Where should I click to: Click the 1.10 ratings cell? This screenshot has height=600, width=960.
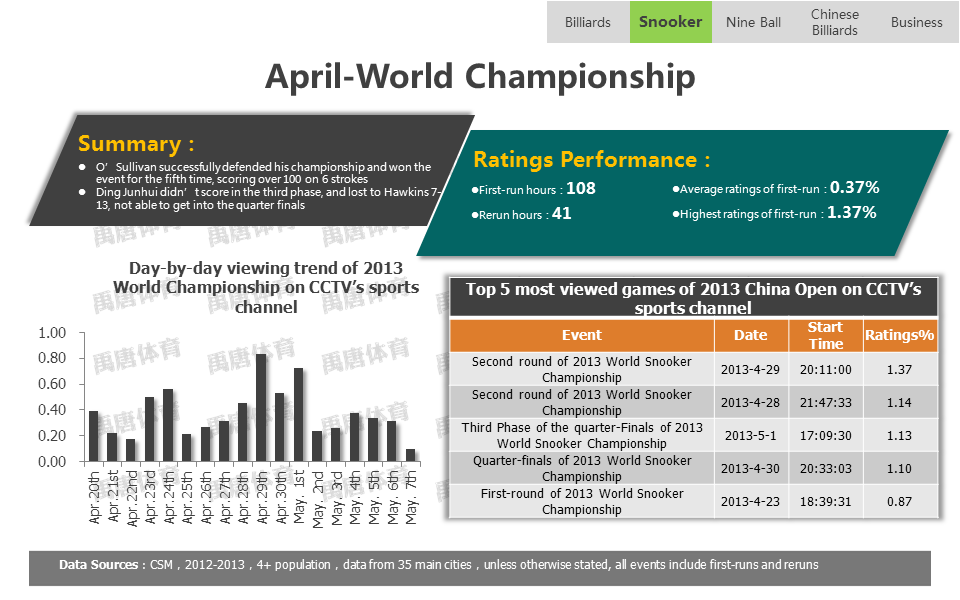click(x=899, y=468)
